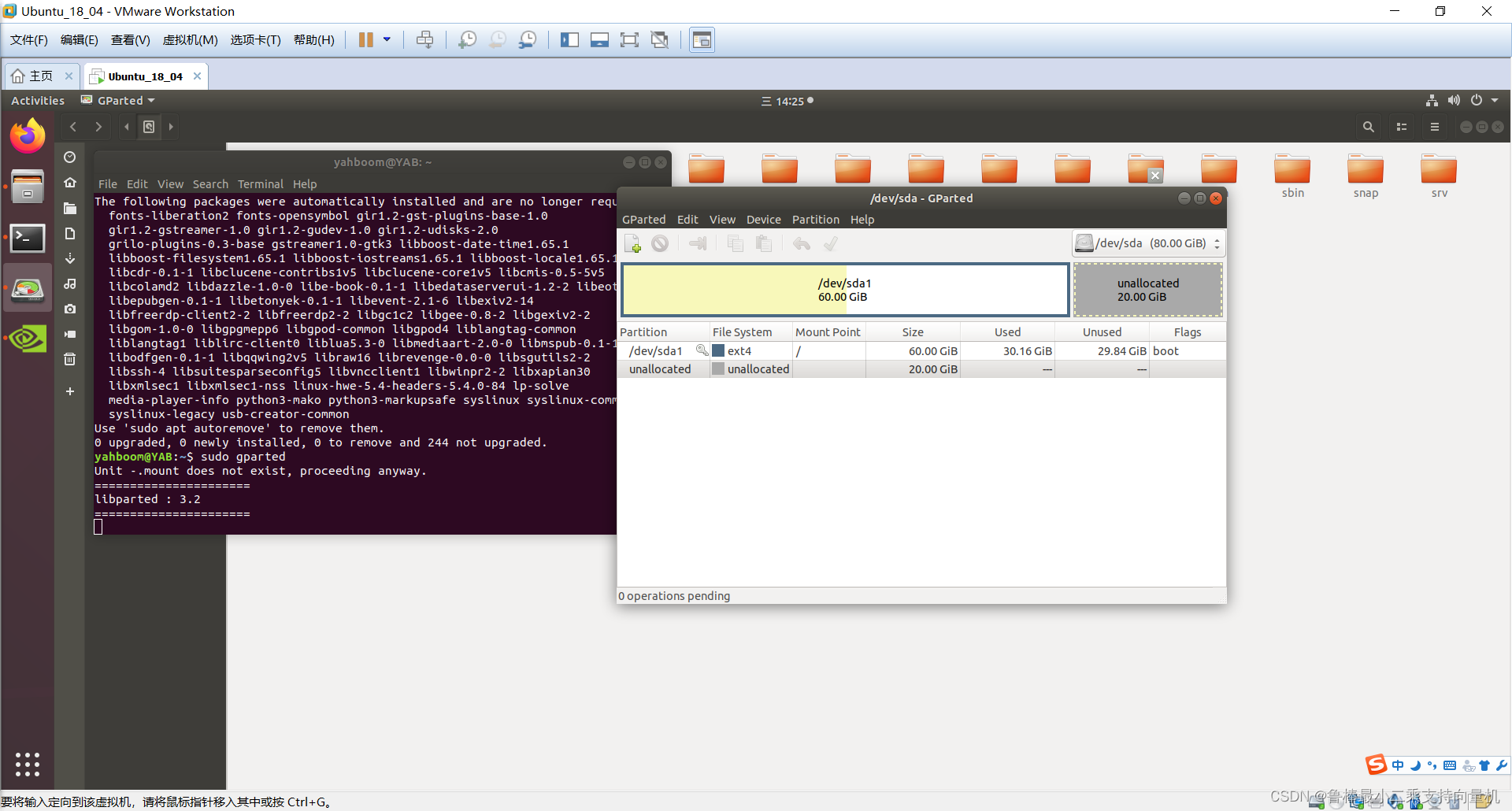Image resolution: width=1512 pixels, height=811 pixels.
Task: Select the /dev/sda1 60.00 GiB graphical partition block
Action: point(845,290)
